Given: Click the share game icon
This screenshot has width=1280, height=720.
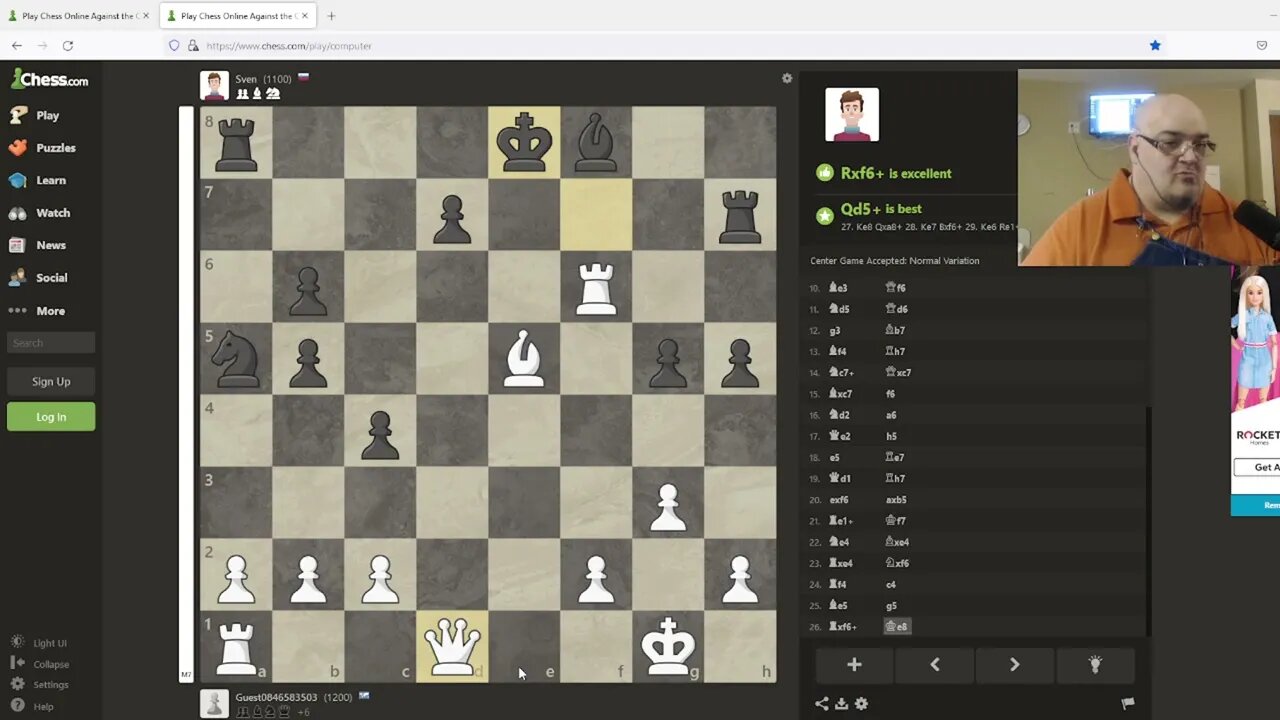Looking at the screenshot, I should [x=822, y=704].
